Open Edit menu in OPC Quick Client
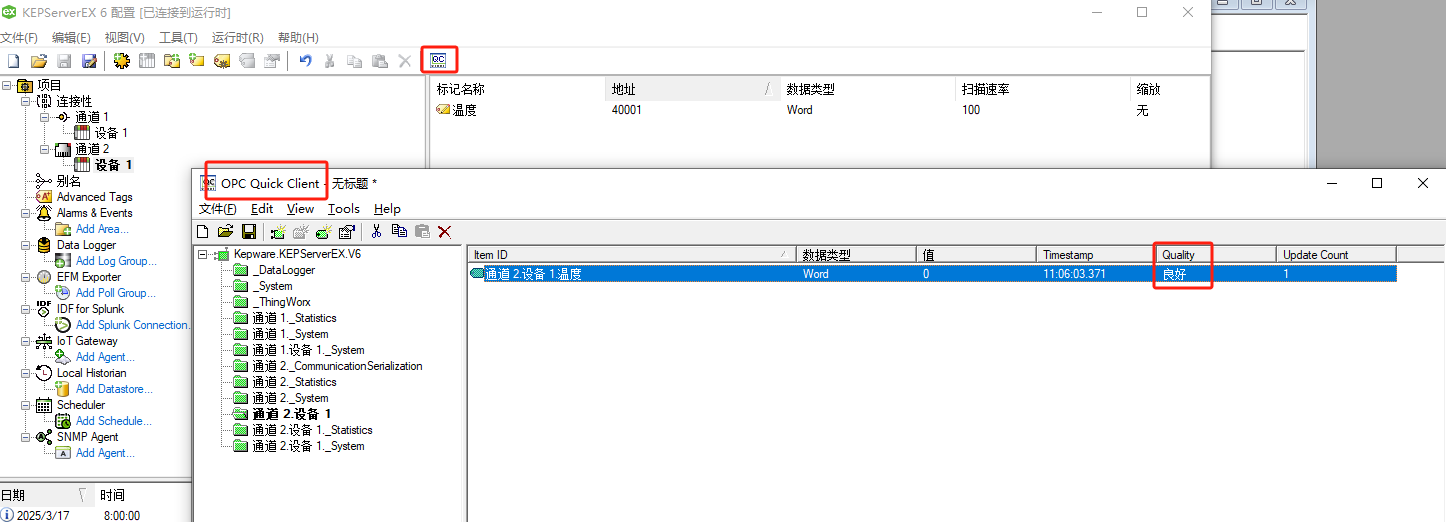The image size is (1446, 522). pyautogui.click(x=262, y=209)
